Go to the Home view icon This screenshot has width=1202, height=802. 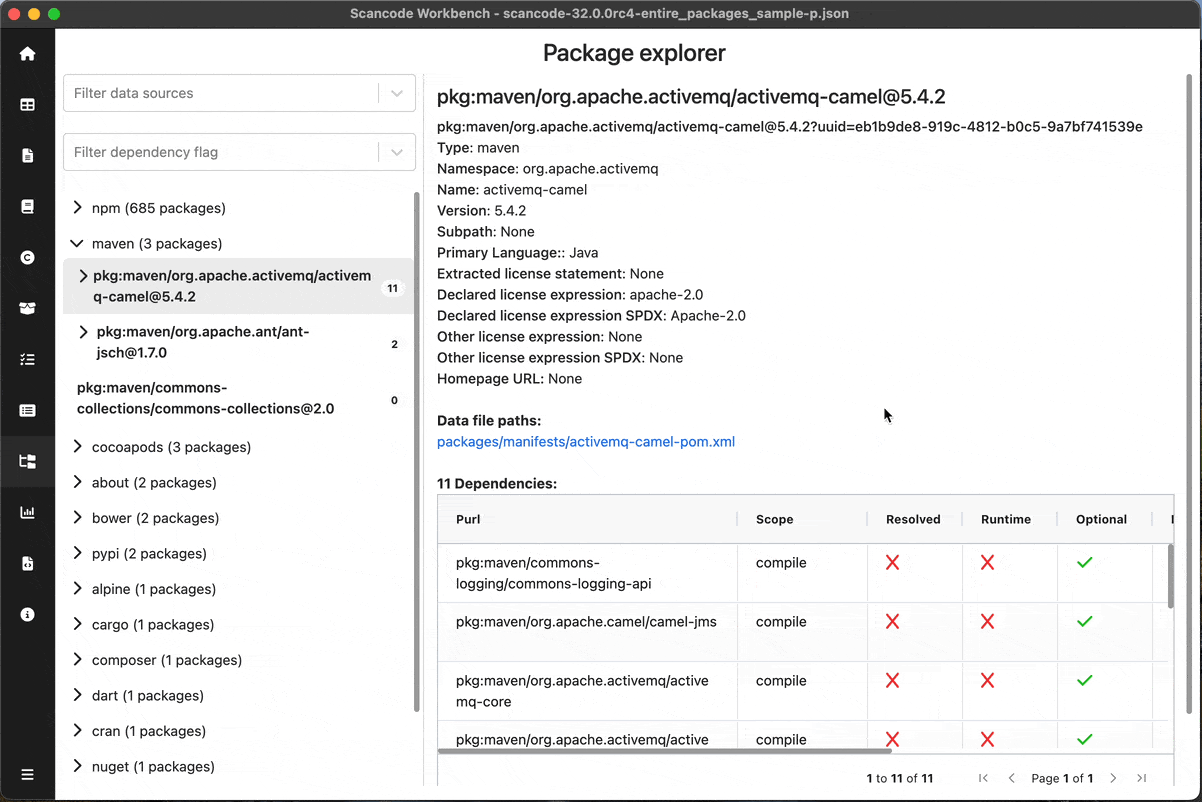click(27, 54)
